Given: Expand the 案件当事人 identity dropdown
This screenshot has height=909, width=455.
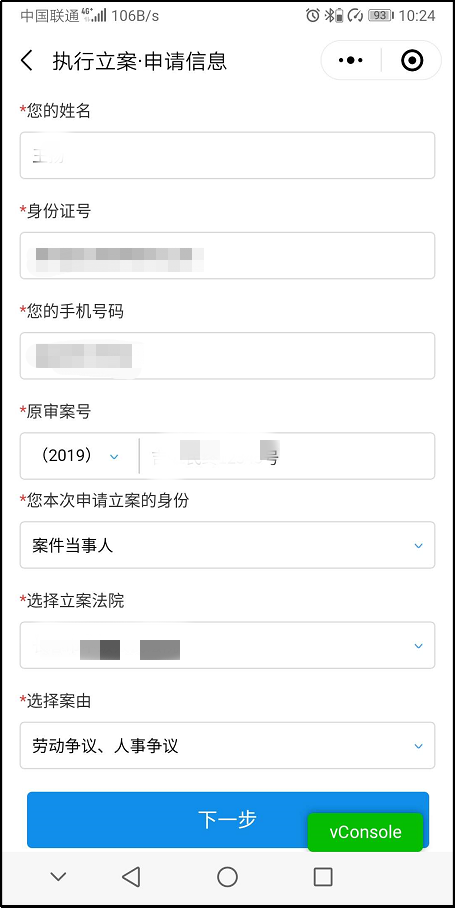Looking at the screenshot, I should pos(227,545).
